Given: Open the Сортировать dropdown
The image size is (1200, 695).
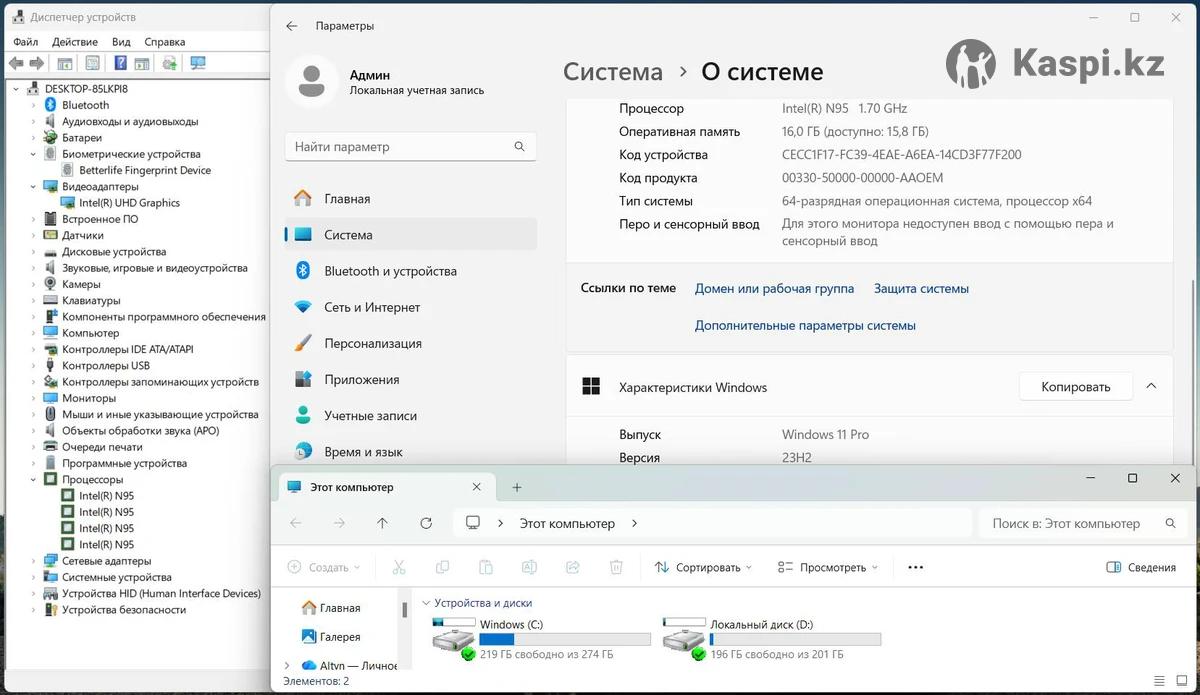Looking at the screenshot, I should (x=705, y=567).
